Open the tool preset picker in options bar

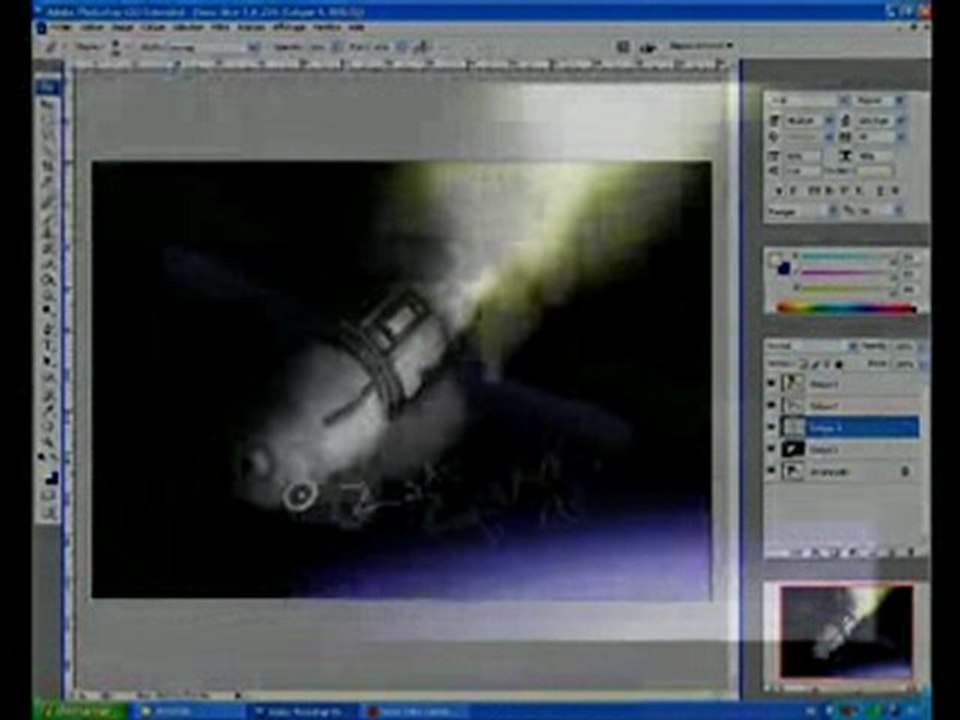click(53, 47)
